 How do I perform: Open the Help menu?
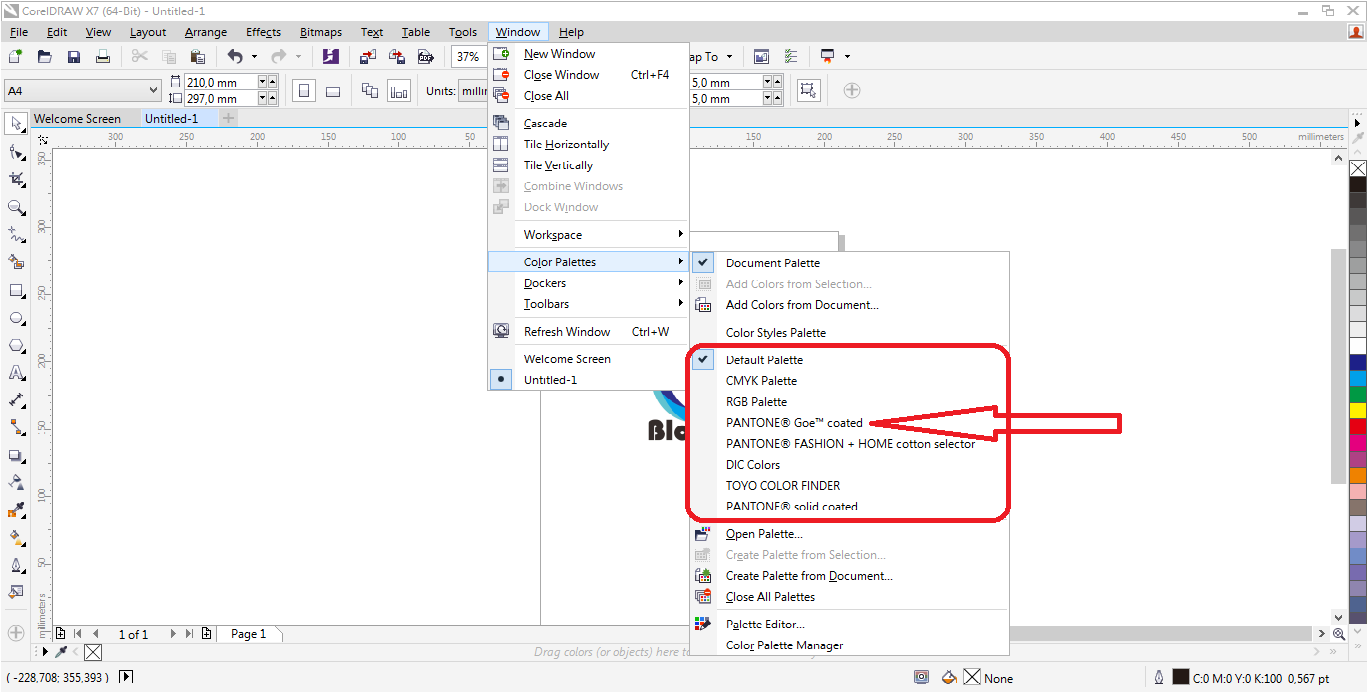click(x=571, y=32)
